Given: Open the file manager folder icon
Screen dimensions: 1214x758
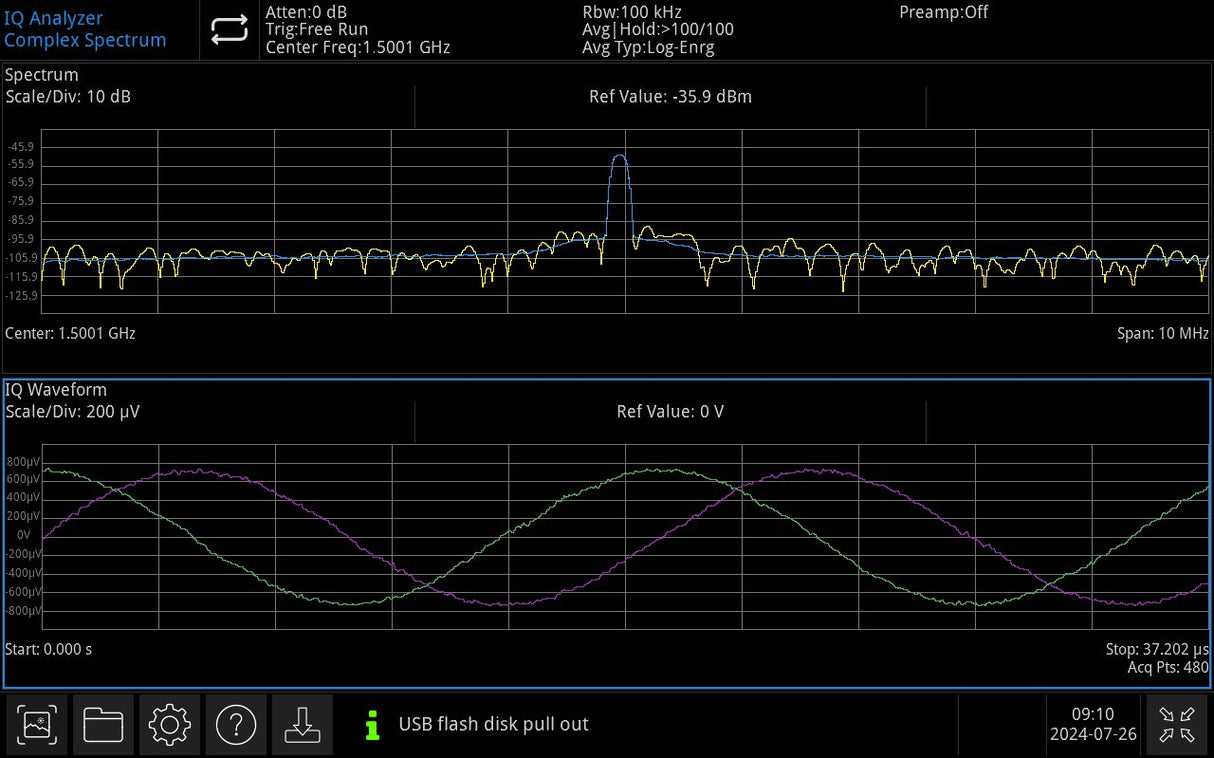Looking at the screenshot, I should tap(103, 725).
